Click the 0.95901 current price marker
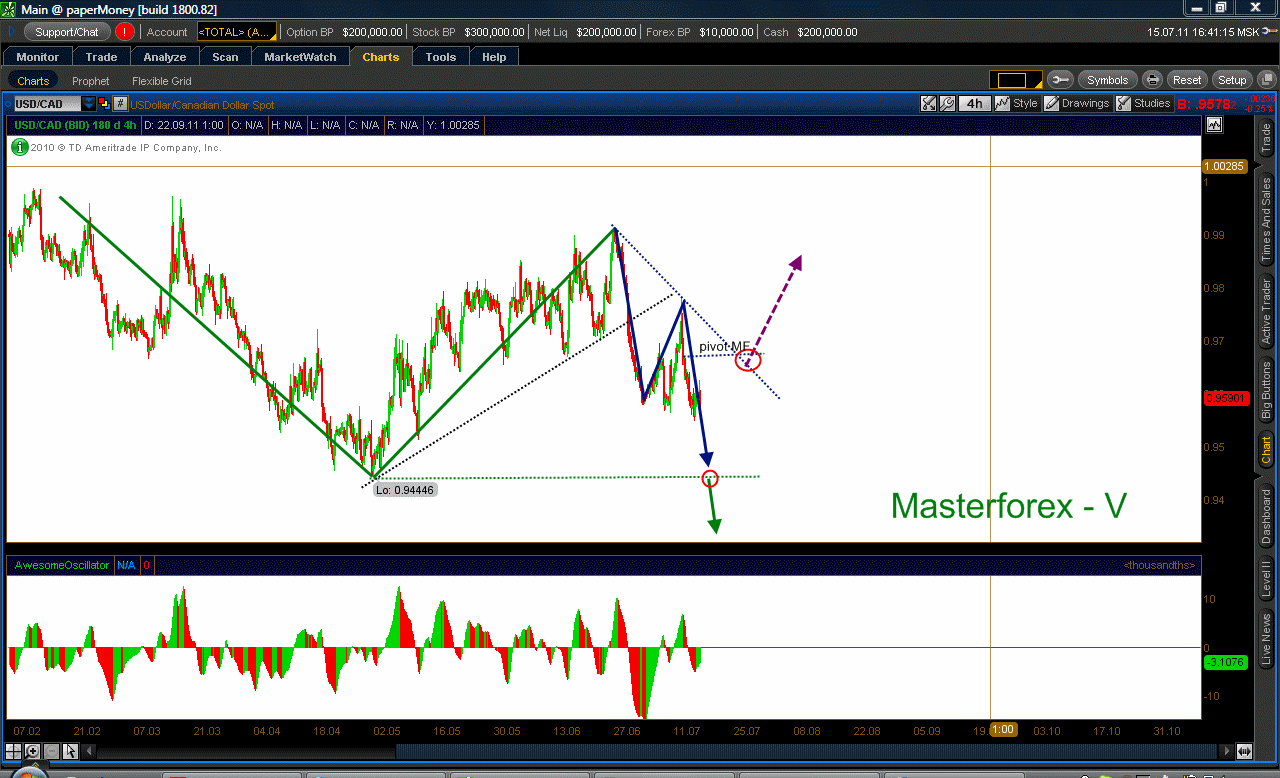Screen dimensions: 1280x778 click(x=1225, y=398)
